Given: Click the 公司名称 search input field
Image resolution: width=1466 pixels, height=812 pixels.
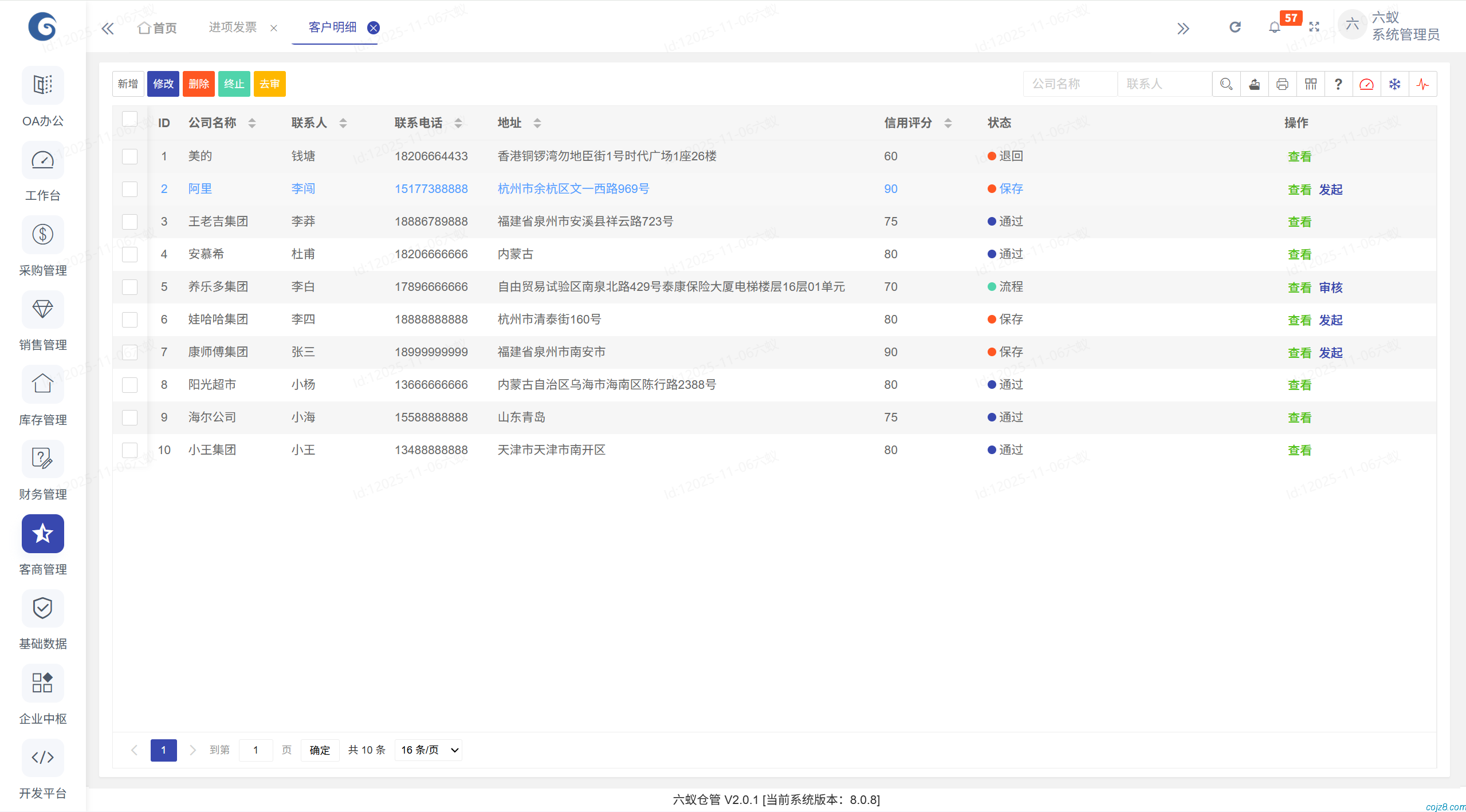Looking at the screenshot, I should tap(1069, 84).
